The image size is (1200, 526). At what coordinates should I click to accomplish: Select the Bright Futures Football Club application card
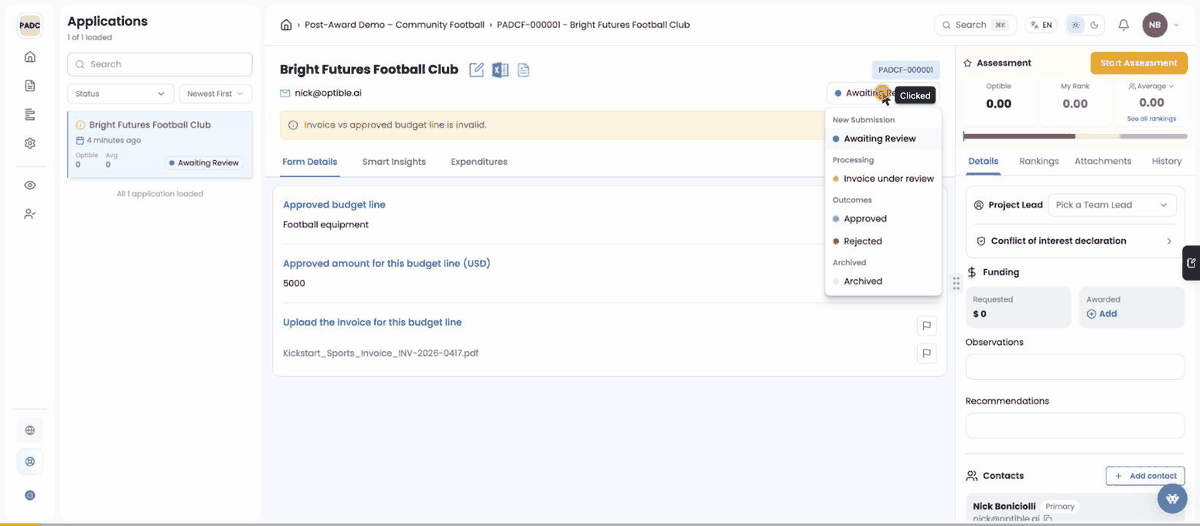pos(160,144)
